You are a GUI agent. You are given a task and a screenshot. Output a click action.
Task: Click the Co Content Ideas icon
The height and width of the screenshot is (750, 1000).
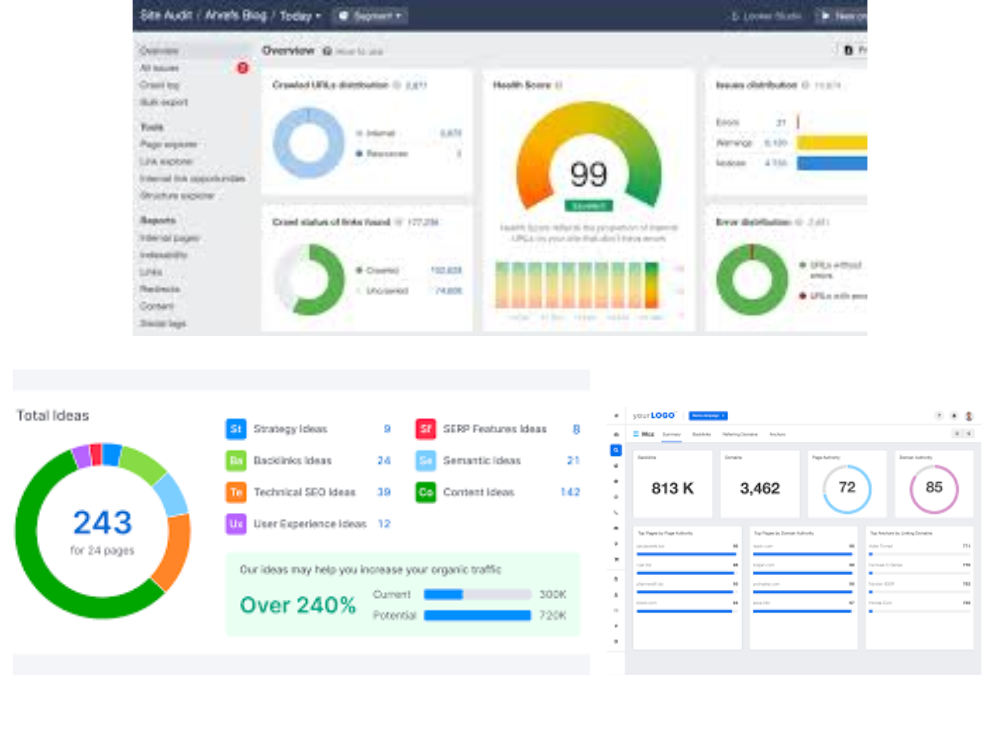[x=425, y=492]
